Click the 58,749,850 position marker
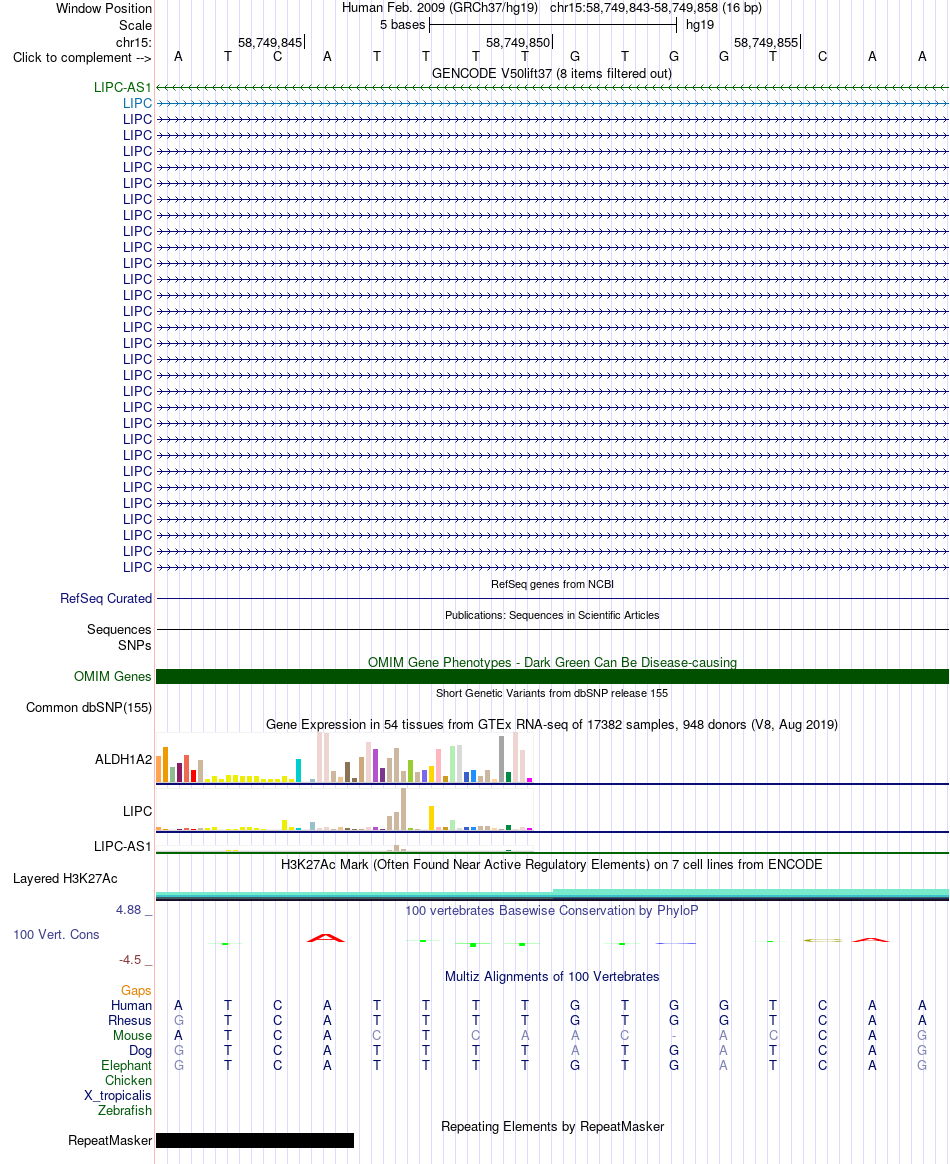This screenshot has width=950, height=1164. [x=518, y=43]
